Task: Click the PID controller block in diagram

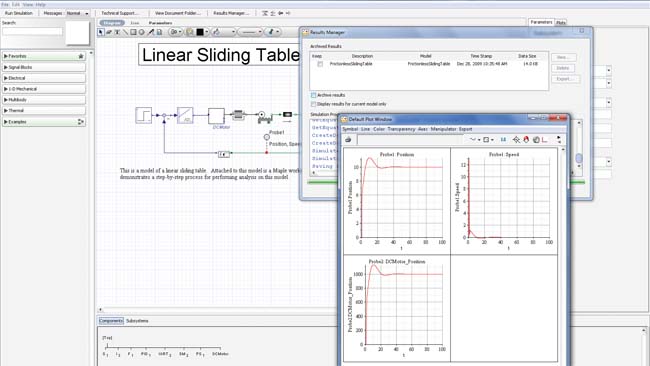Action: 185,115
